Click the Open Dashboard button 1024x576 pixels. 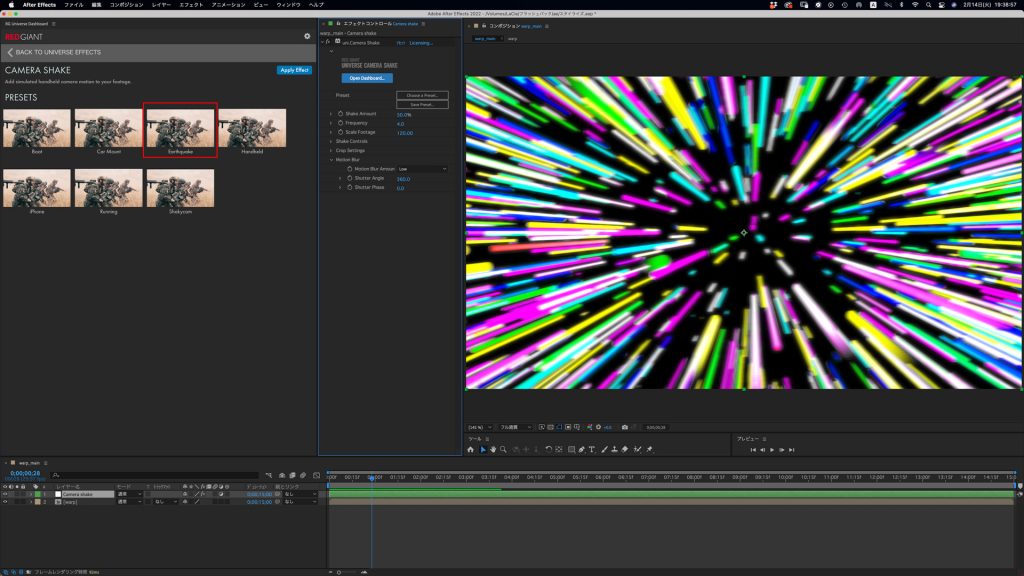point(367,77)
